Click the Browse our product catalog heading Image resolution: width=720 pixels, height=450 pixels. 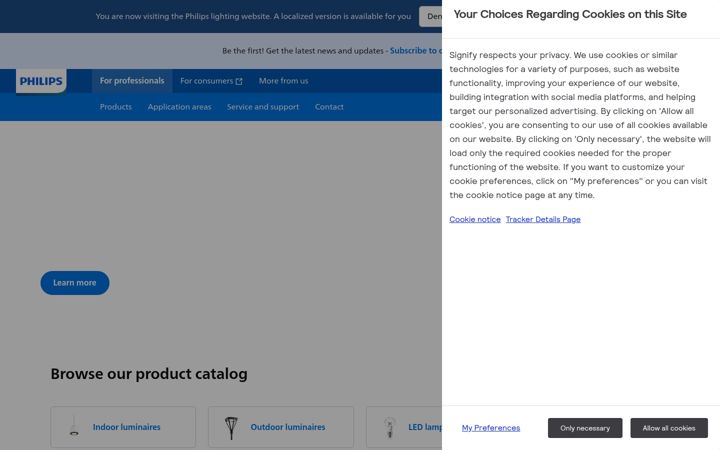pos(149,374)
